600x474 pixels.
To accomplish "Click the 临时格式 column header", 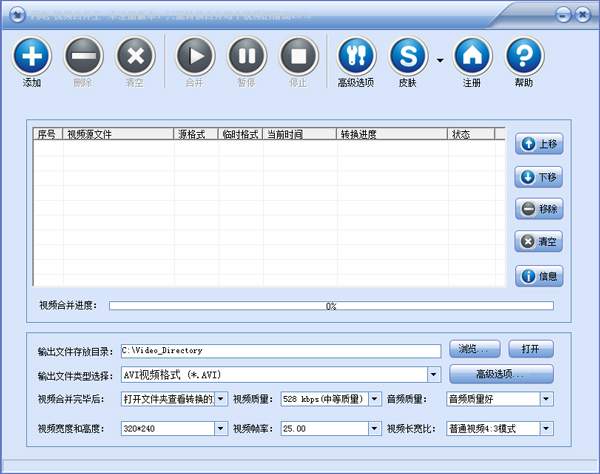I will pos(240,134).
